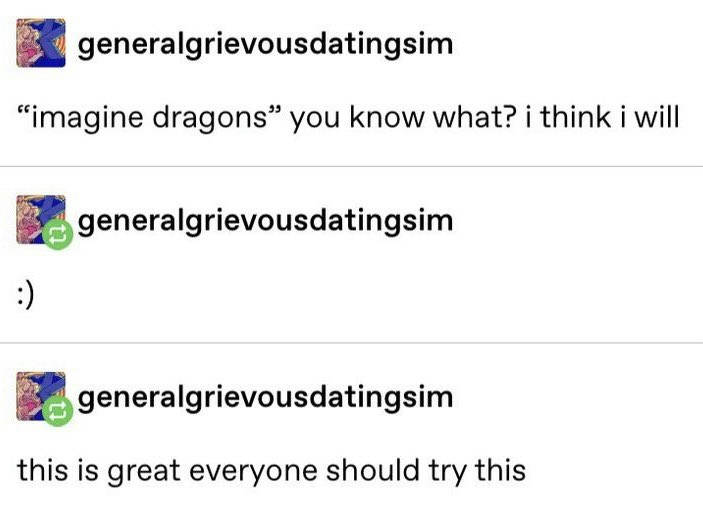Image resolution: width=703 pixels, height=507 pixels.
Task: Click green reblog icon on the last reblog
Action: click(58, 411)
